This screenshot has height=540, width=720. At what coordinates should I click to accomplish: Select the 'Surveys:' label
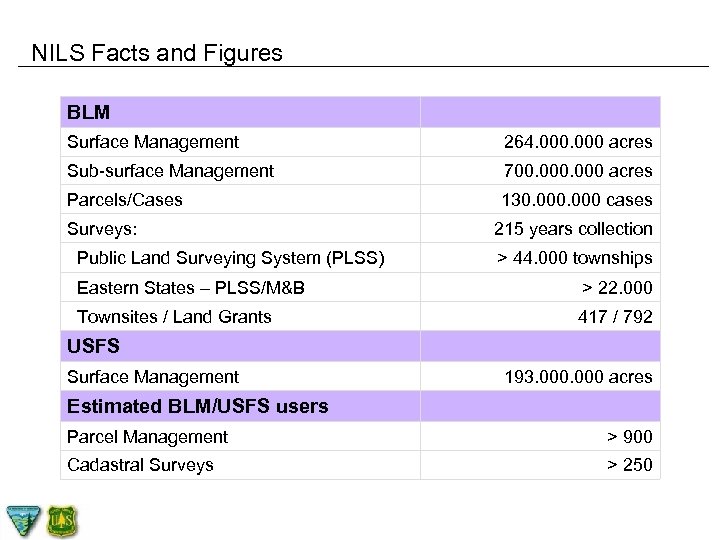point(102,229)
